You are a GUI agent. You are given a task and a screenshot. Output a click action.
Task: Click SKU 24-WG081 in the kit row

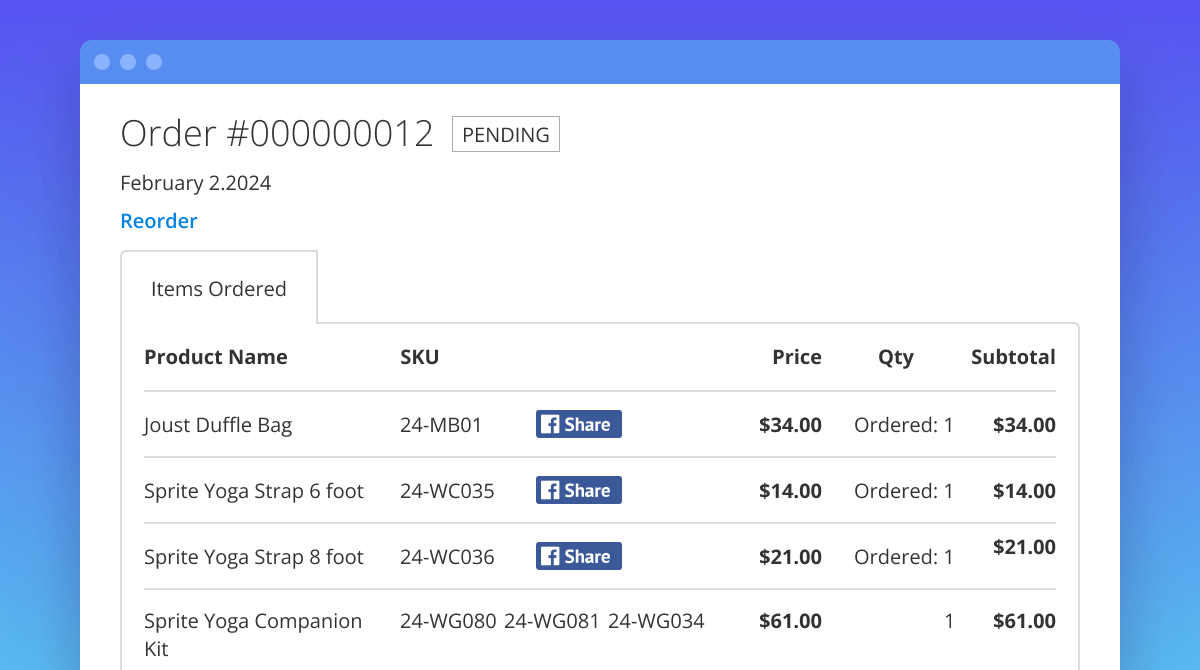[551, 621]
